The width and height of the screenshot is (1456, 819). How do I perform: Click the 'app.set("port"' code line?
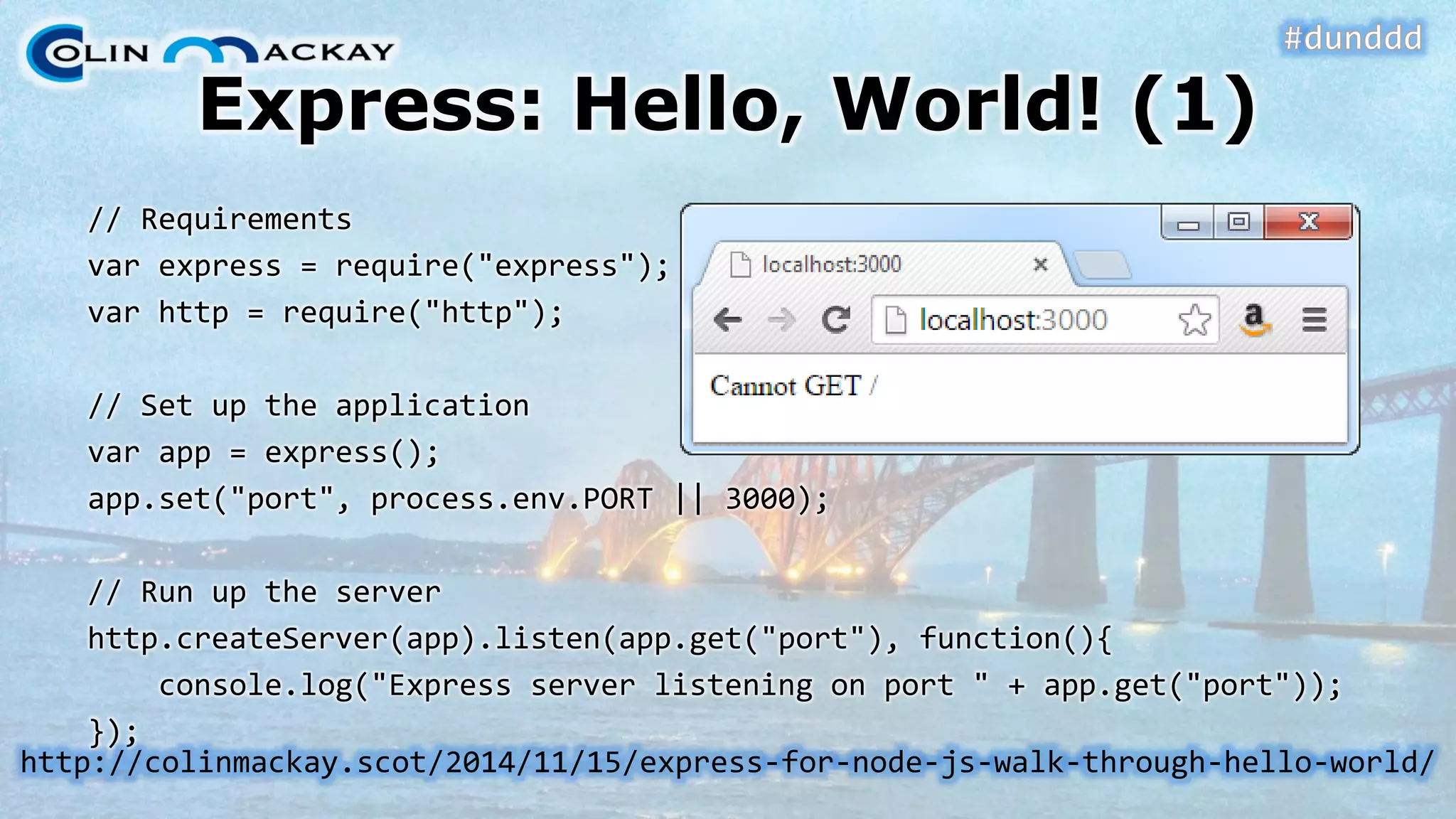pos(459,499)
